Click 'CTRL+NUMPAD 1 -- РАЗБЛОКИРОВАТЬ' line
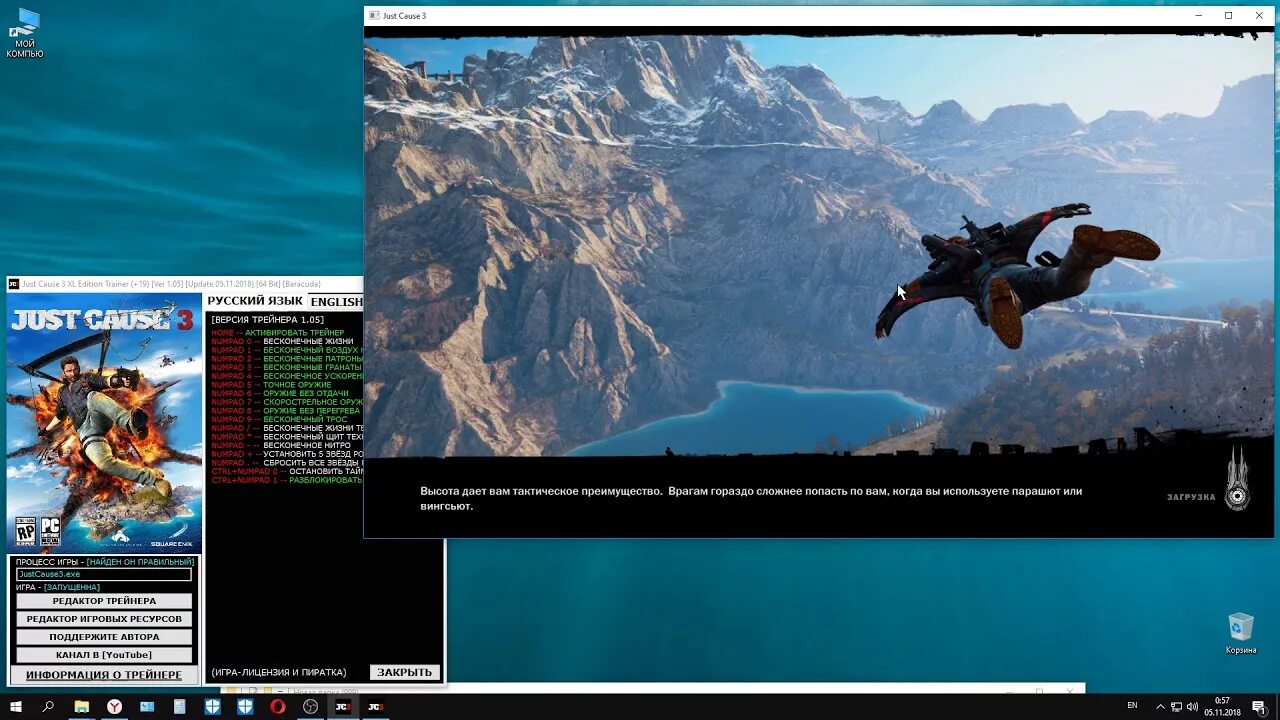Viewport: 1280px width, 720px height. (x=287, y=480)
